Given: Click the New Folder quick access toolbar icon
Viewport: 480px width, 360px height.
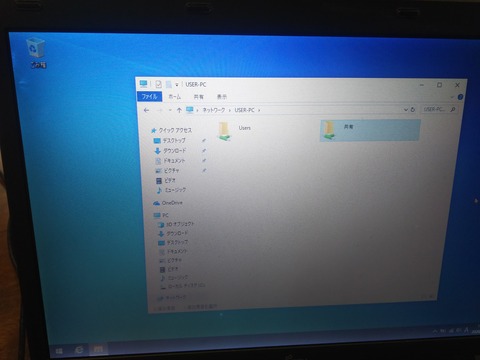Looking at the screenshot, I should pyautogui.click(x=169, y=84).
